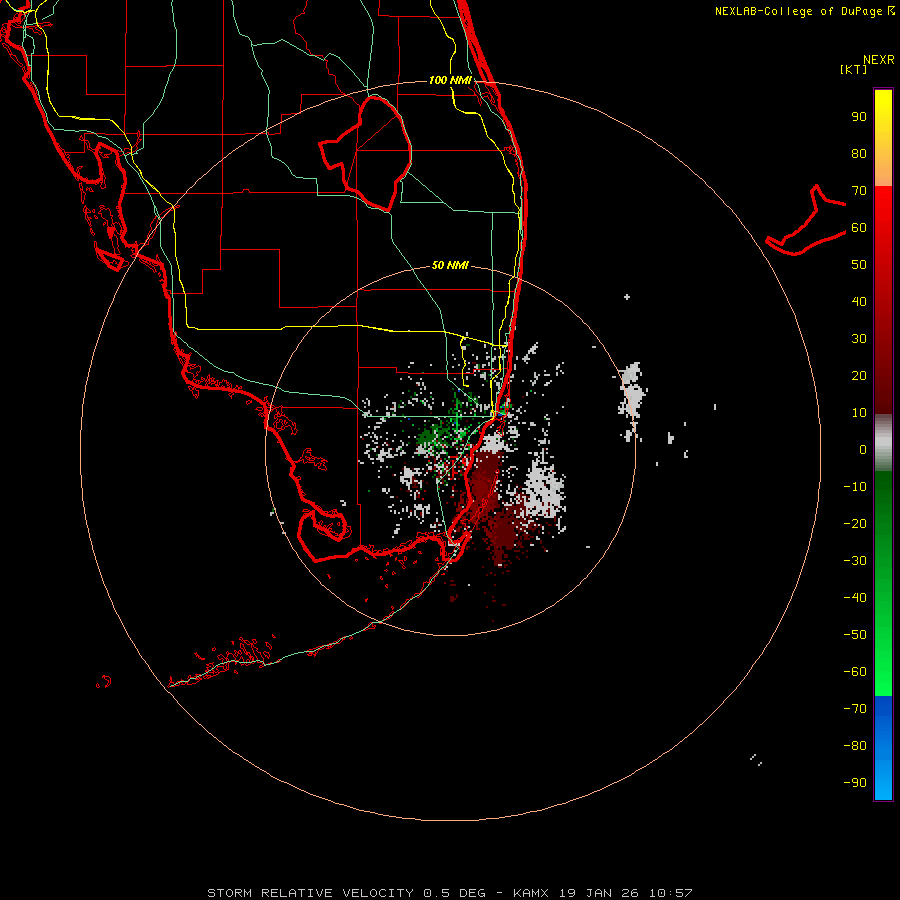Click the NEXR label above the color scale
Image resolution: width=900 pixels, height=900 pixels.
point(879,60)
